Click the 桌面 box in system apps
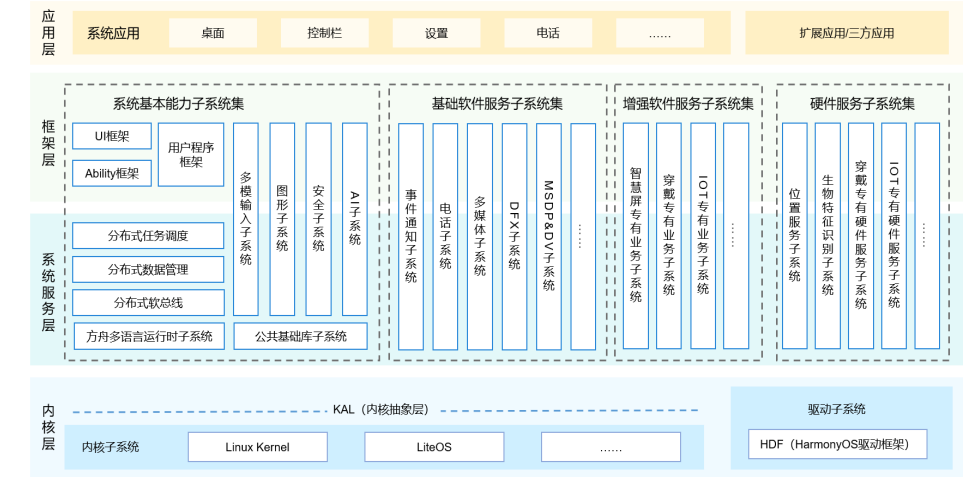Viewport: 976px width, 490px height. 213,33
